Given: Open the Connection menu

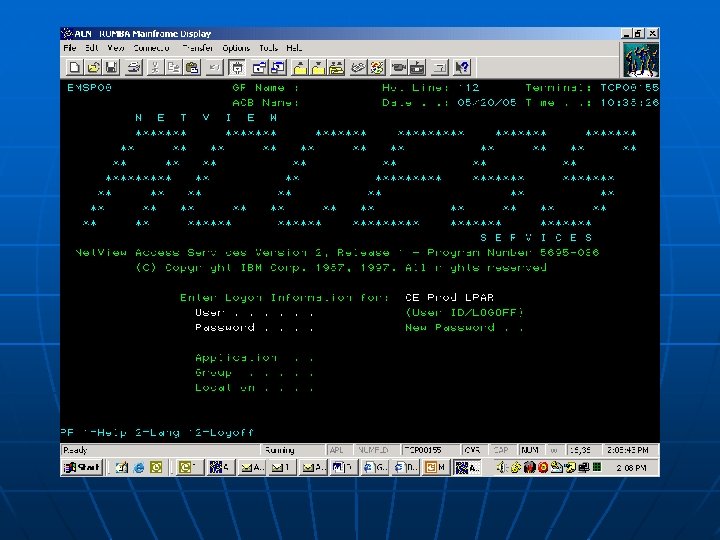Looking at the screenshot, I should [152, 48].
